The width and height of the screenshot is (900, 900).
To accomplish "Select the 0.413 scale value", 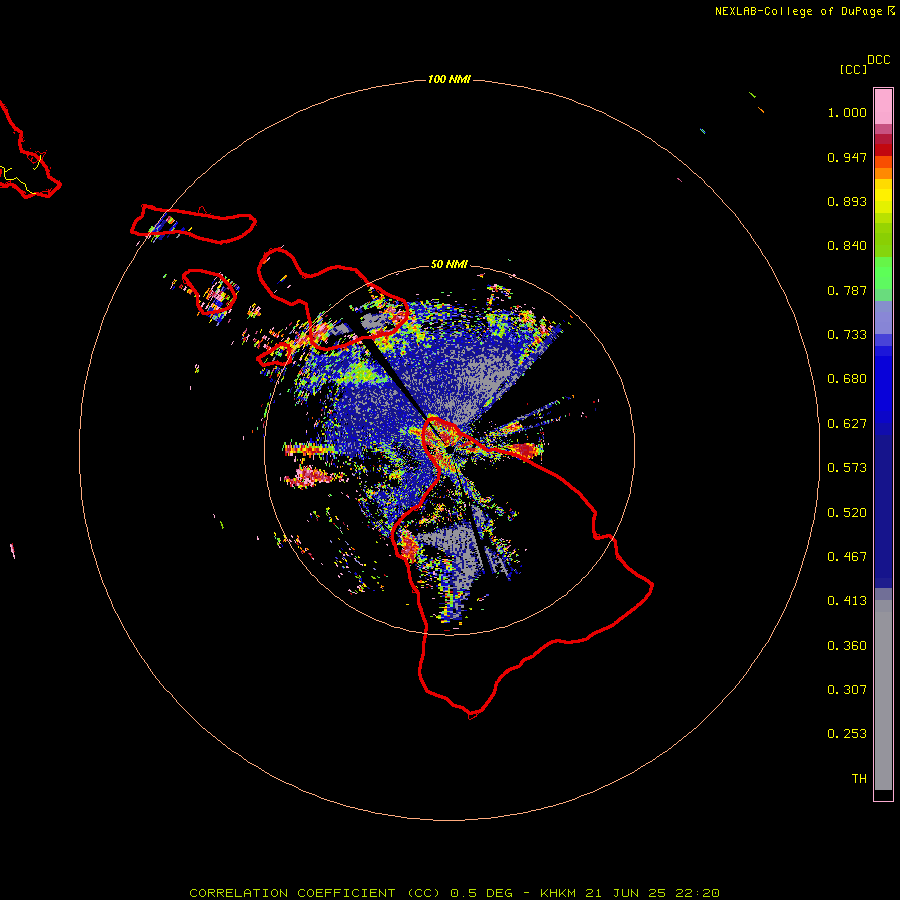I will [847, 601].
